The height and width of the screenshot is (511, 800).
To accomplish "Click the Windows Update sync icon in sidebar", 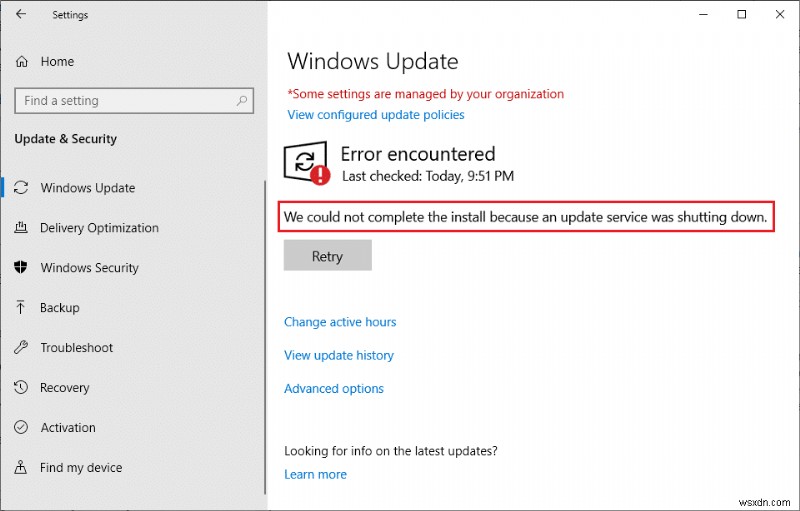I will (21, 188).
